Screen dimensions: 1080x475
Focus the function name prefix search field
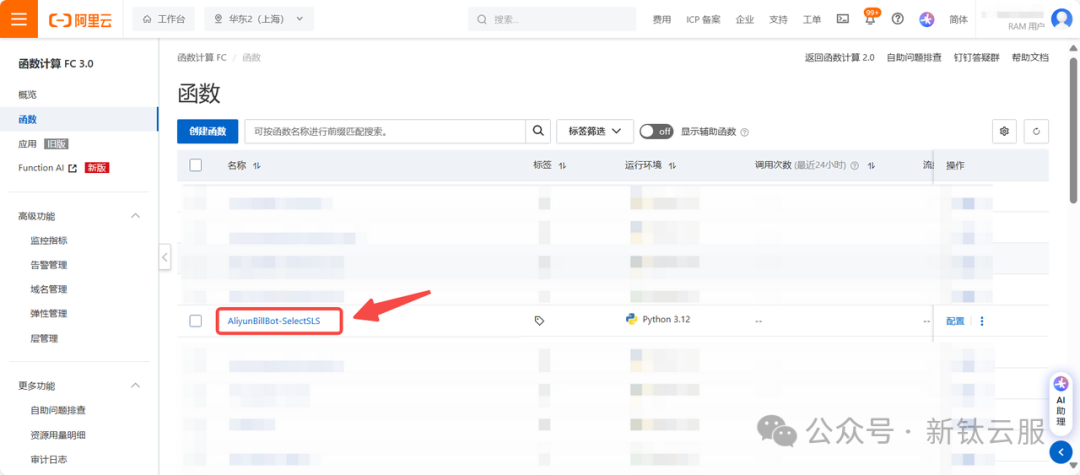(386, 131)
